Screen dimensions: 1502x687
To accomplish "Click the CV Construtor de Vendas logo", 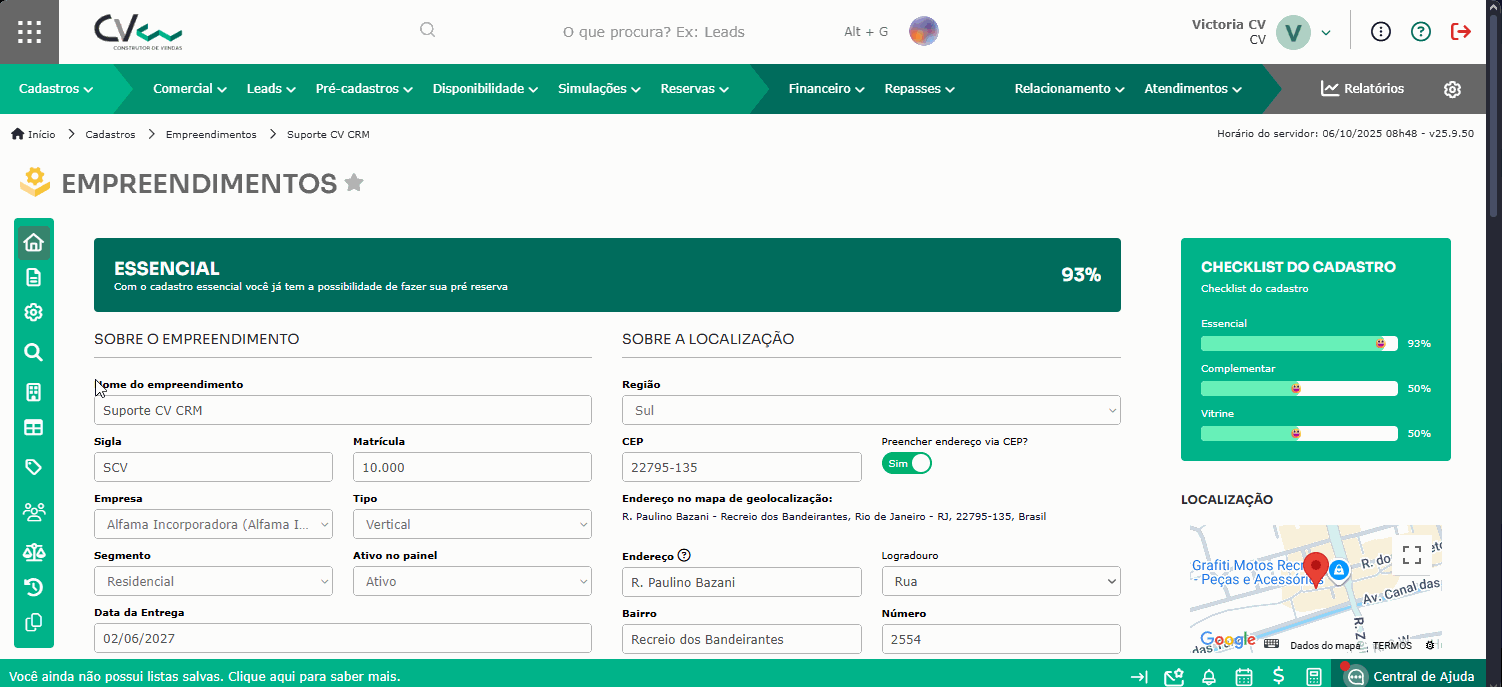I will point(138,32).
